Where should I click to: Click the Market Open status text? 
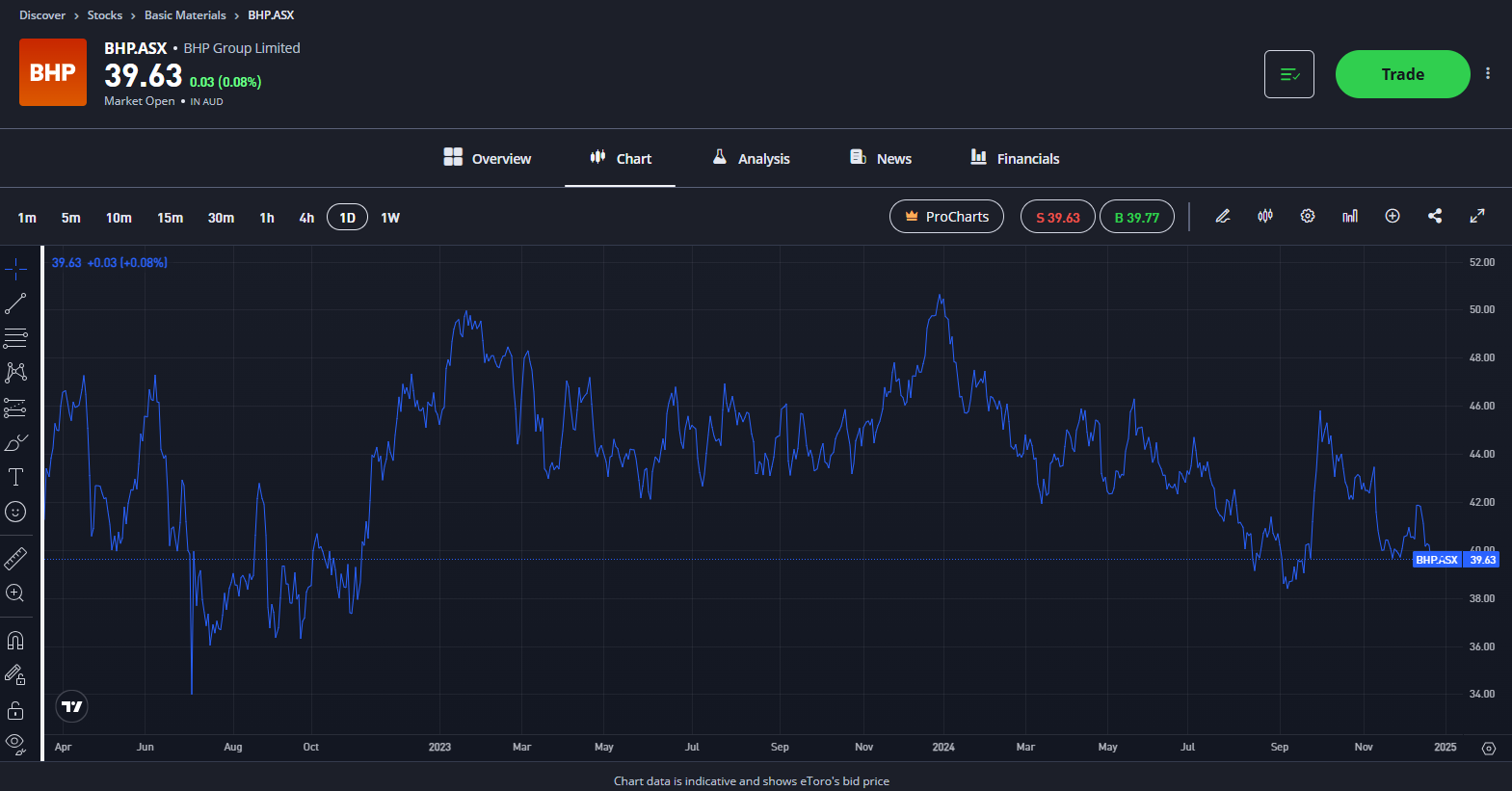point(140,101)
